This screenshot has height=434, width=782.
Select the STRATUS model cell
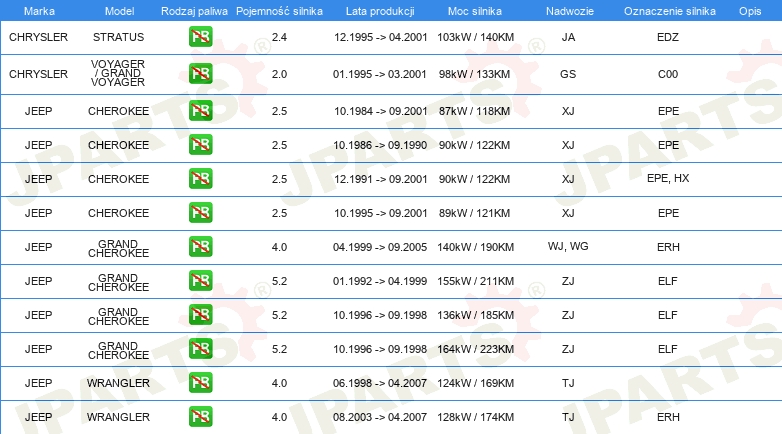(118, 37)
